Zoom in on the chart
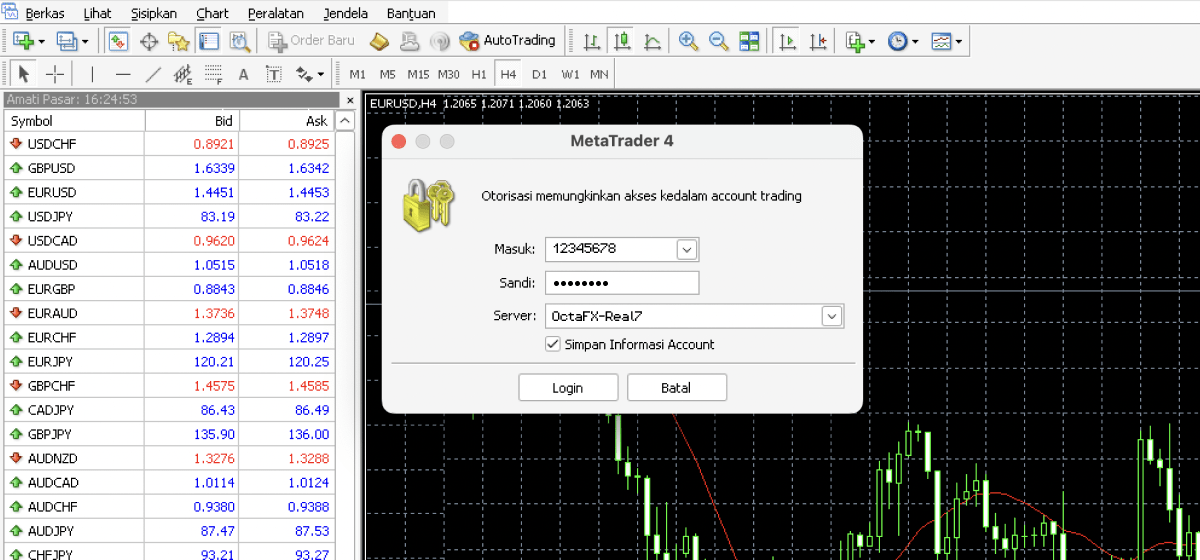1200x560 pixels. [x=687, y=41]
